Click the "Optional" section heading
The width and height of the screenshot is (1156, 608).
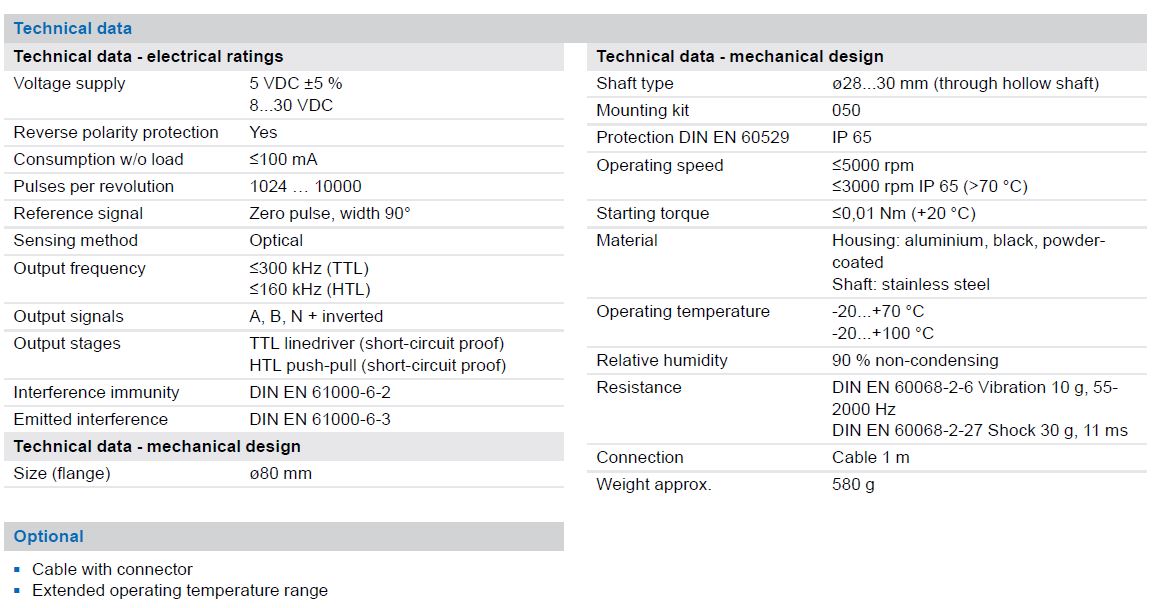coord(48,537)
